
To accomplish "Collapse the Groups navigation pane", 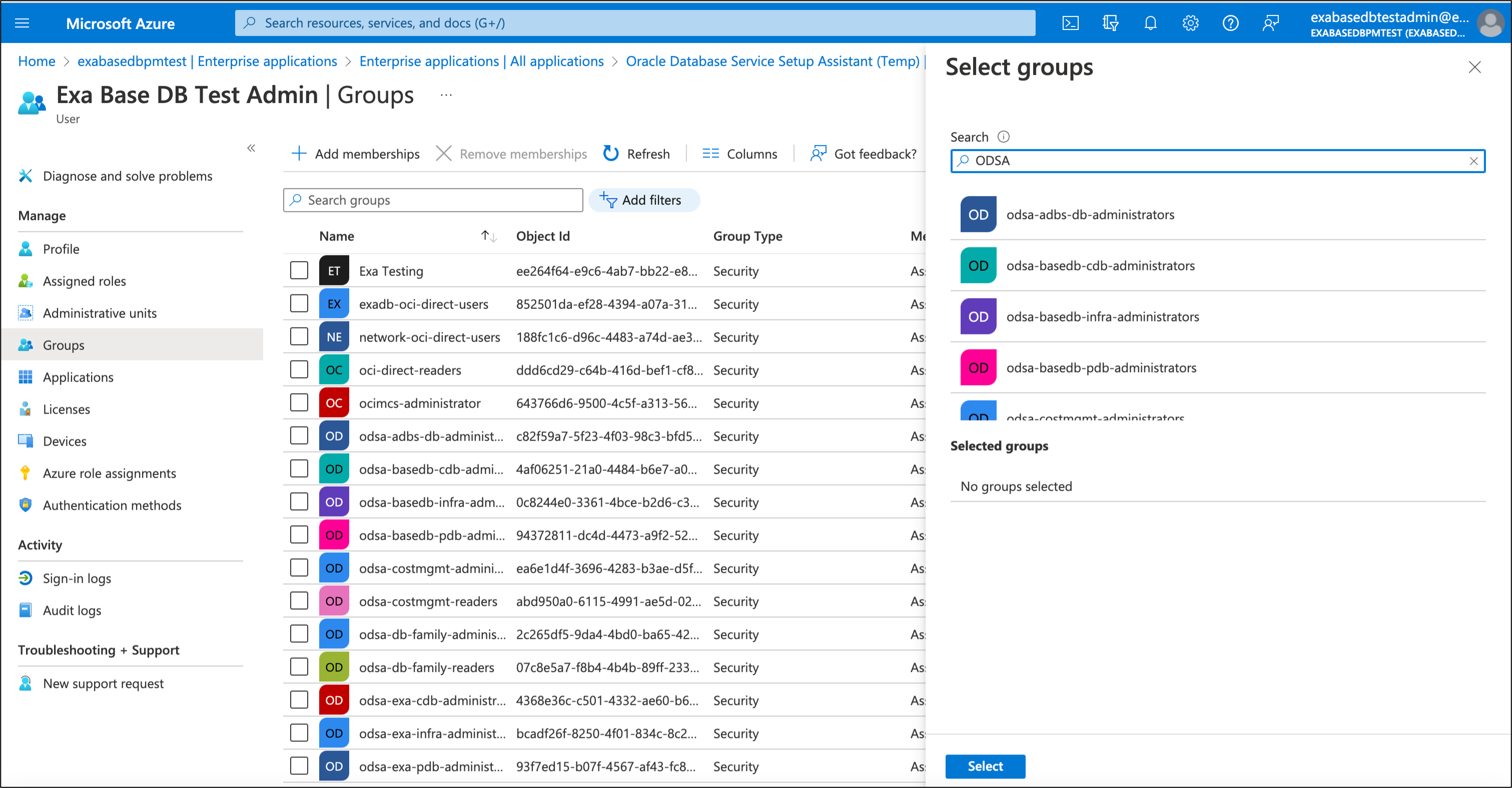I will 251,148.
